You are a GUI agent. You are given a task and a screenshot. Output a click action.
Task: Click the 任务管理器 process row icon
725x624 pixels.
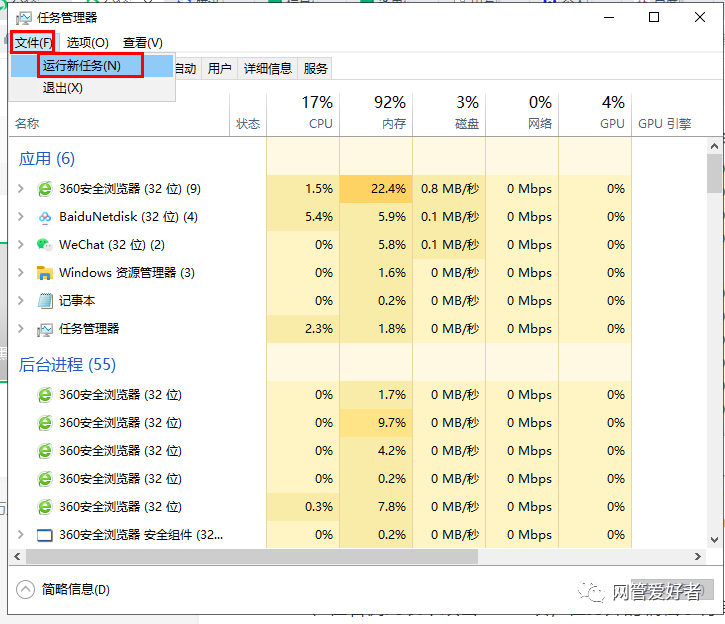[45, 330]
